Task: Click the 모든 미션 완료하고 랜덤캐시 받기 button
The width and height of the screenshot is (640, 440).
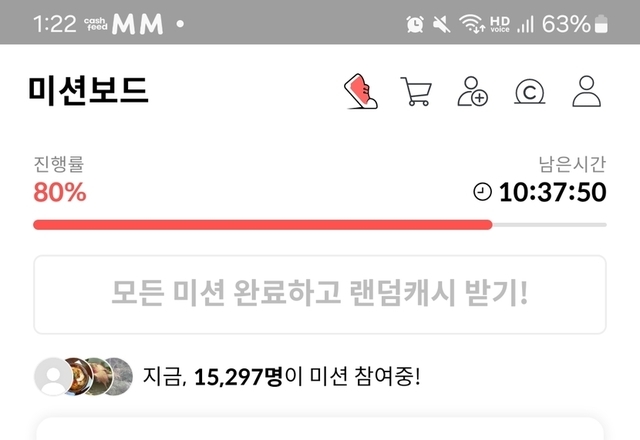Action: click(x=320, y=294)
